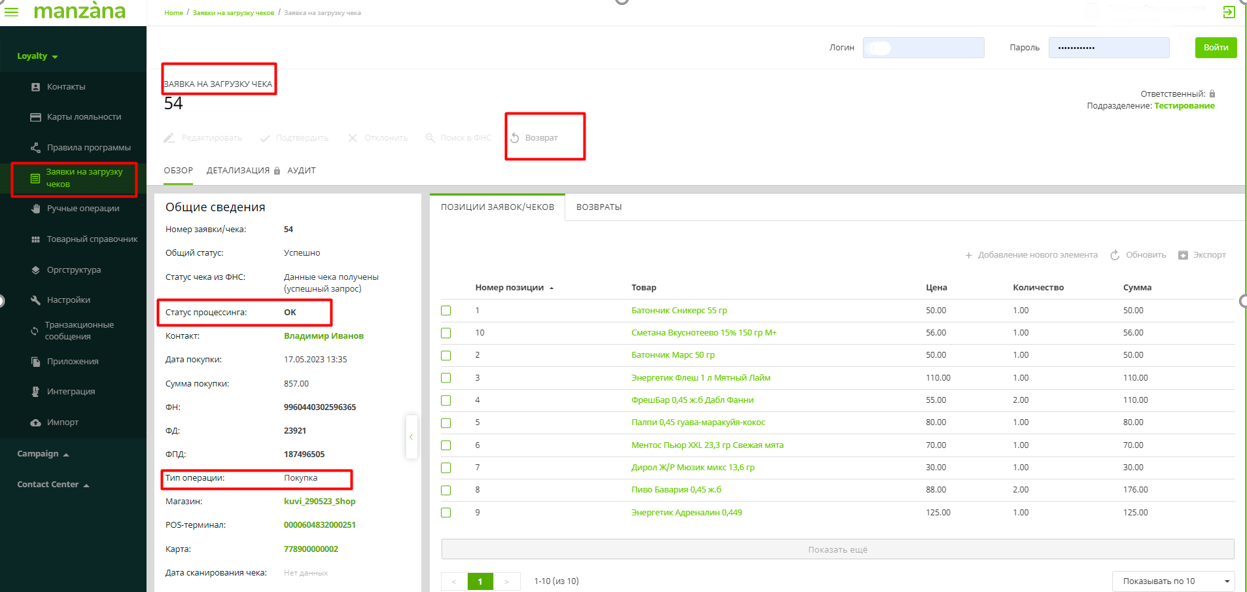Click the hamburger menu icon beside manzana logo
Screen dimensions: 1247x592
pos(12,12)
